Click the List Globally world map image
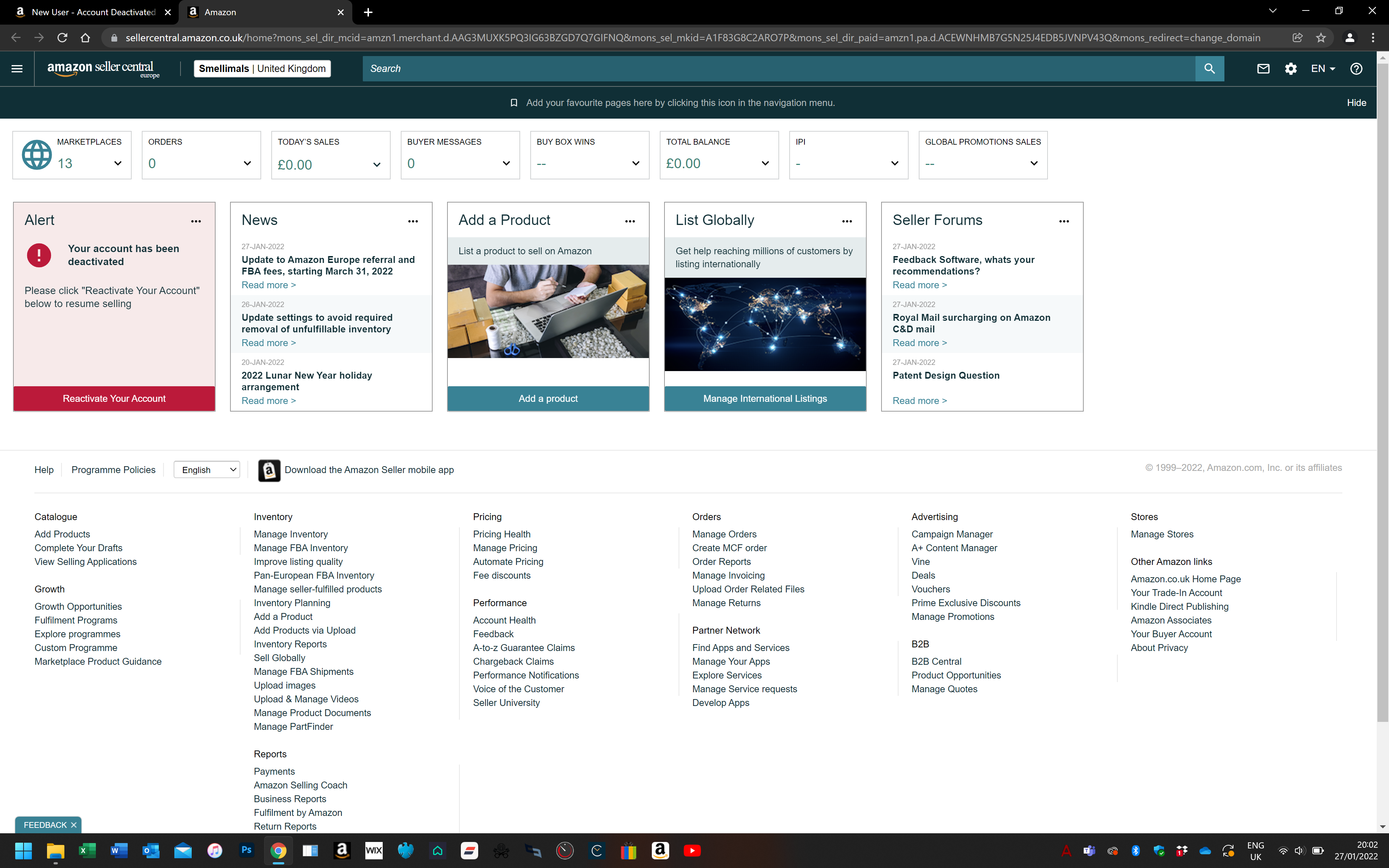Image resolution: width=1389 pixels, height=868 pixels. (x=765, y=324)
